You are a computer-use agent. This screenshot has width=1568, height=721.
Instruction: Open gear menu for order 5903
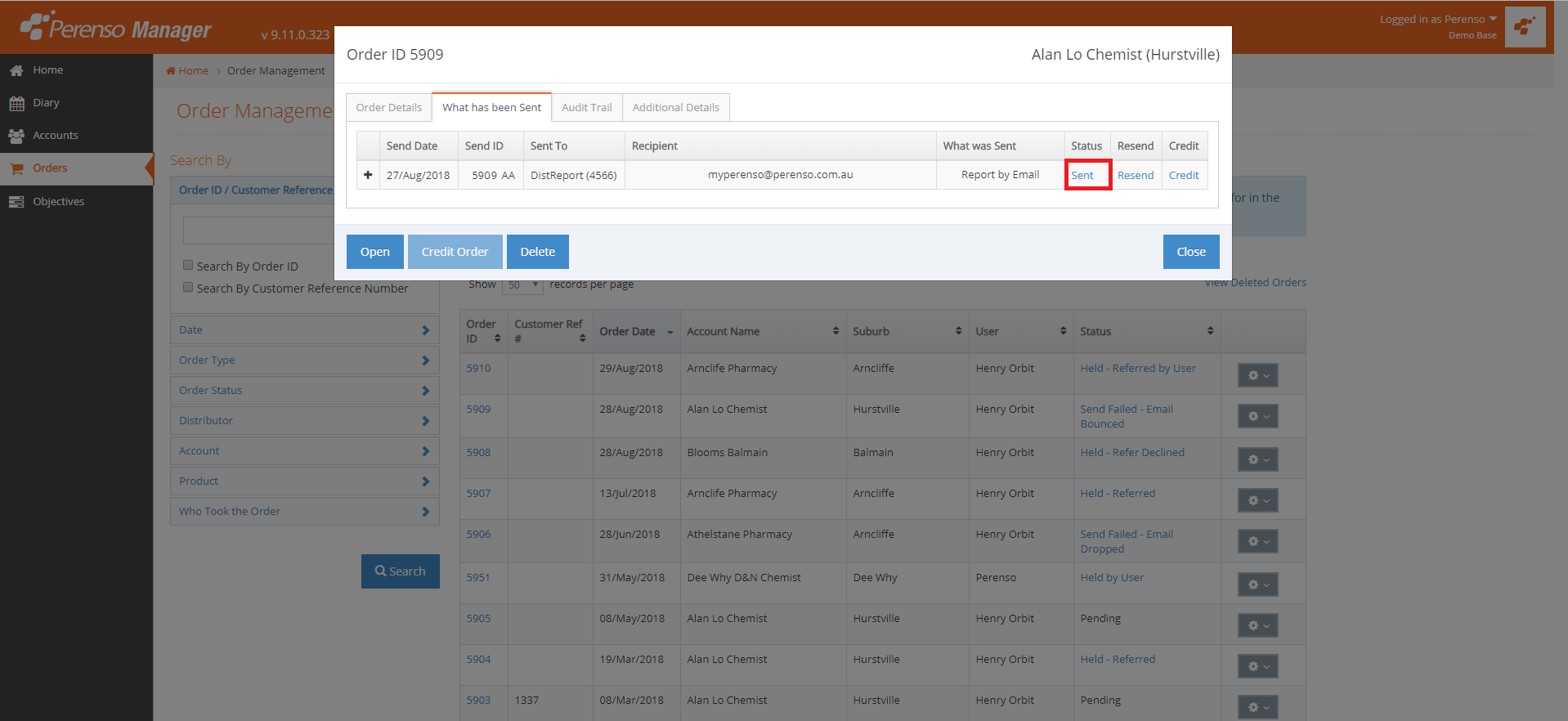click(x=1257, y=707)
